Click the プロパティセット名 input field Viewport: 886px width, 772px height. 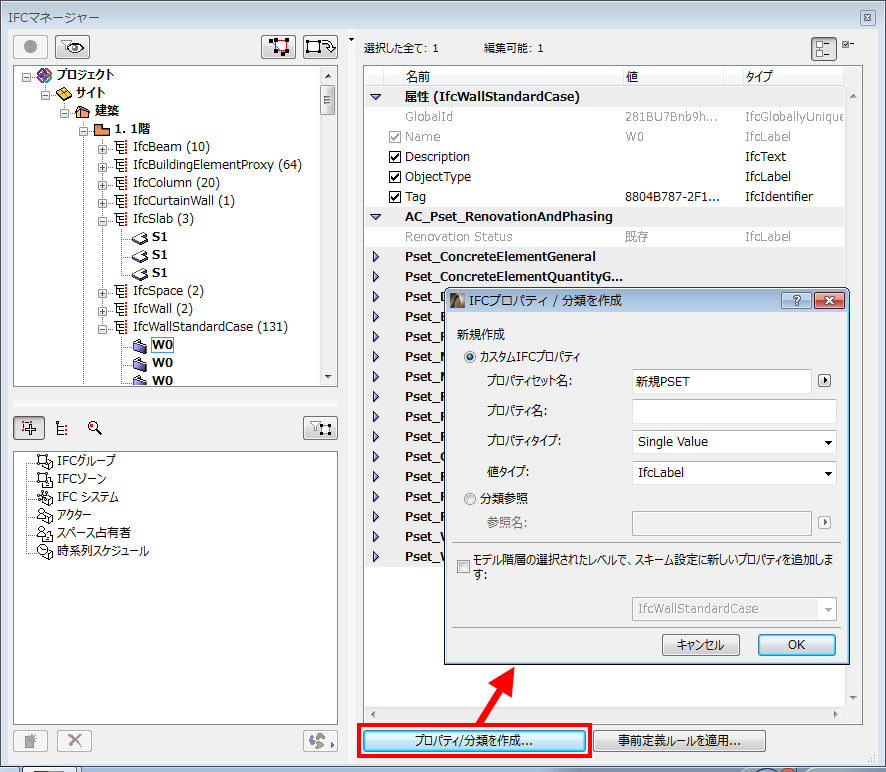[722, 381]
